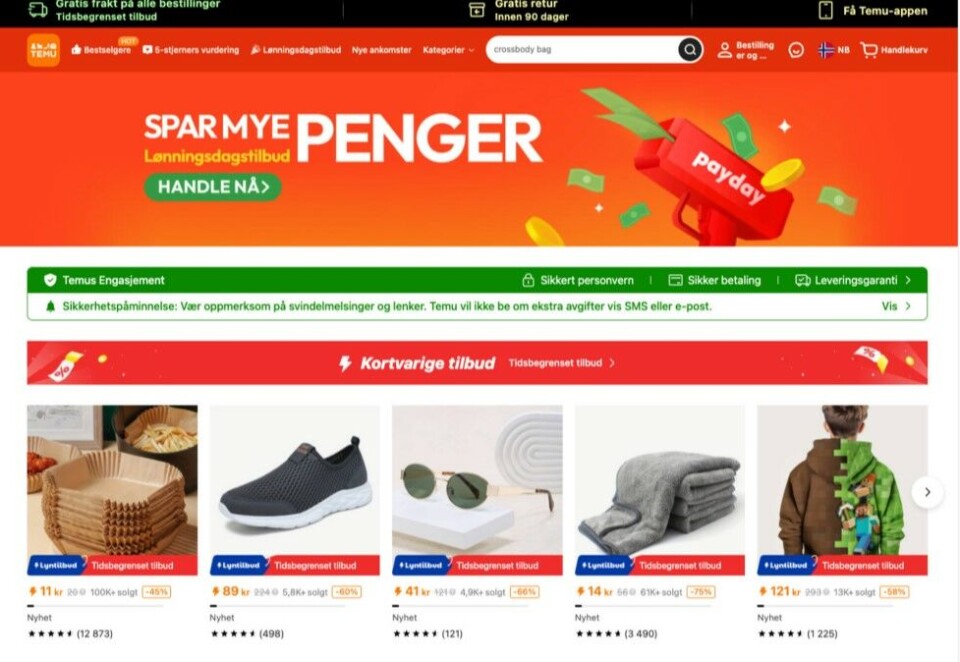Screen dimensions: 960x662
Task: Click the crossbody bag search field
Action: click(582, 50)
